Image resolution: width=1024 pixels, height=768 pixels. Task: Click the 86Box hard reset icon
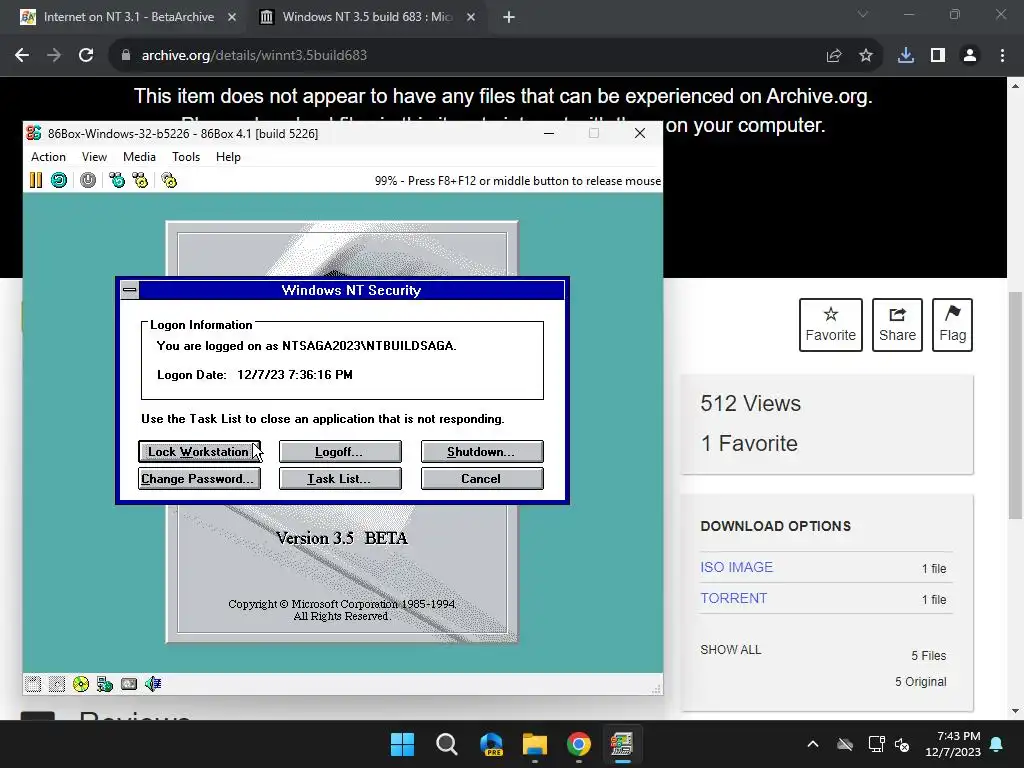(59, 180)
